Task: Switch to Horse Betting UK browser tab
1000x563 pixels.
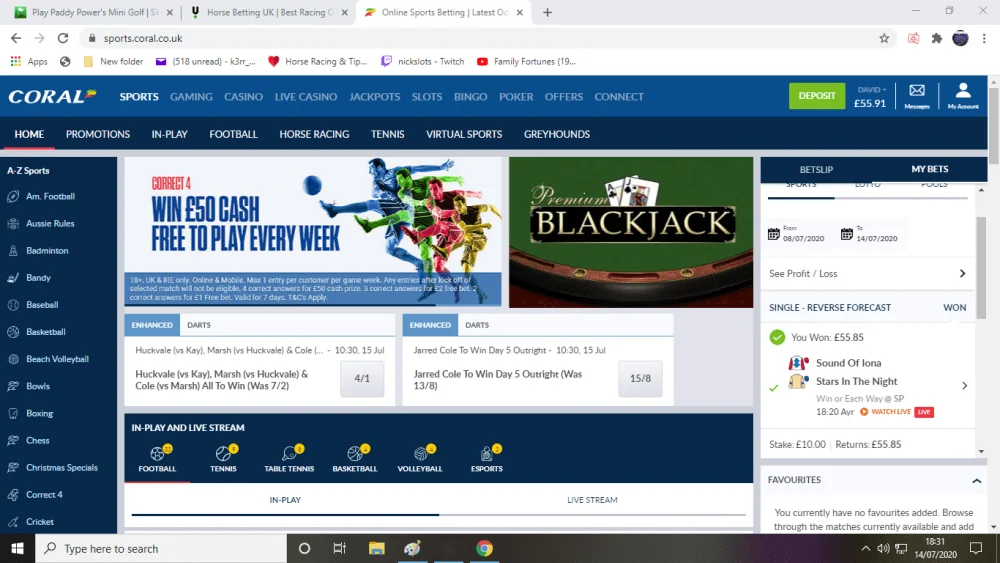Action: [270, 12]
